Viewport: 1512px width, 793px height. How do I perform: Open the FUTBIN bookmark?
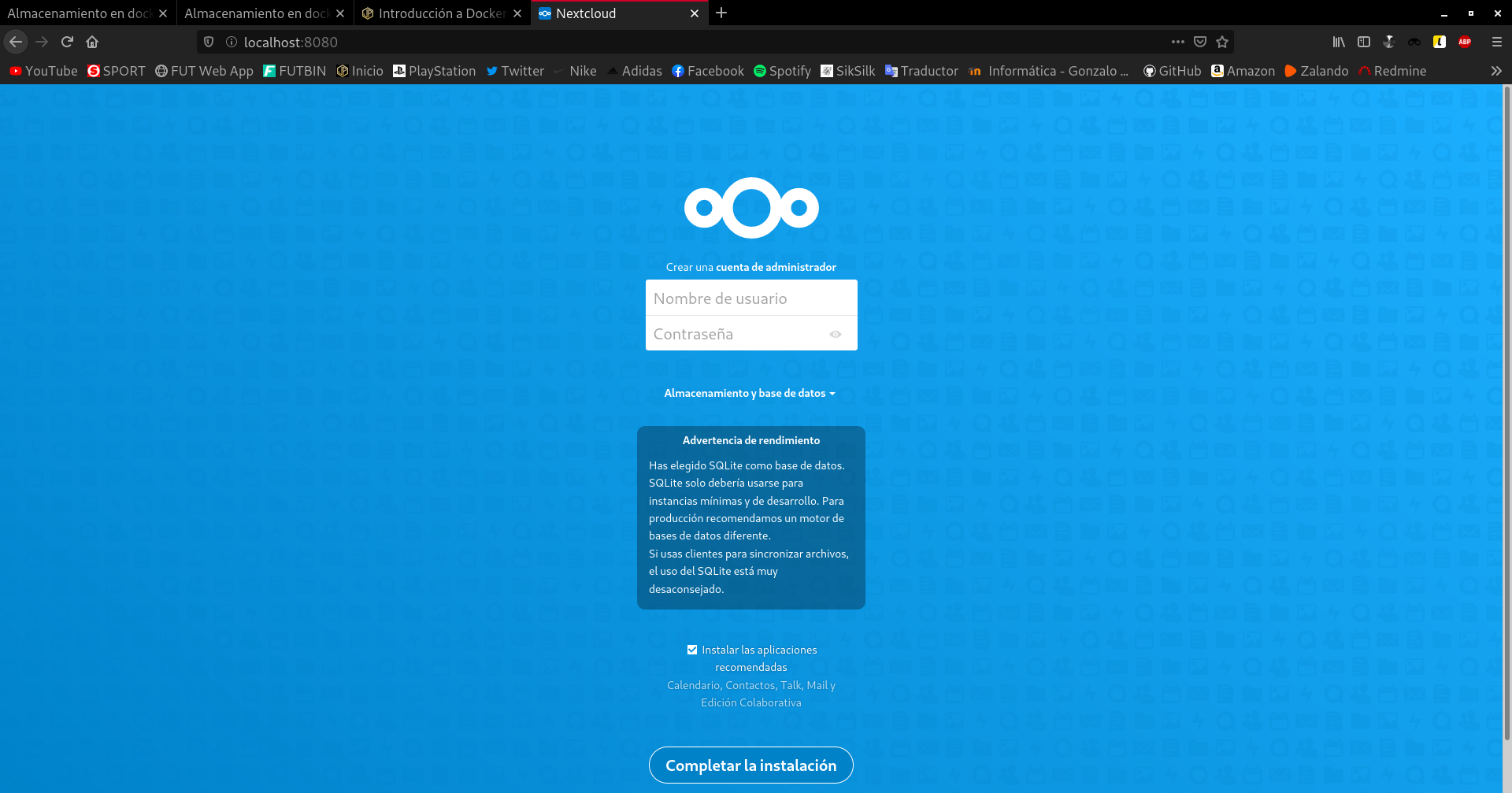[x=295, y=71]
